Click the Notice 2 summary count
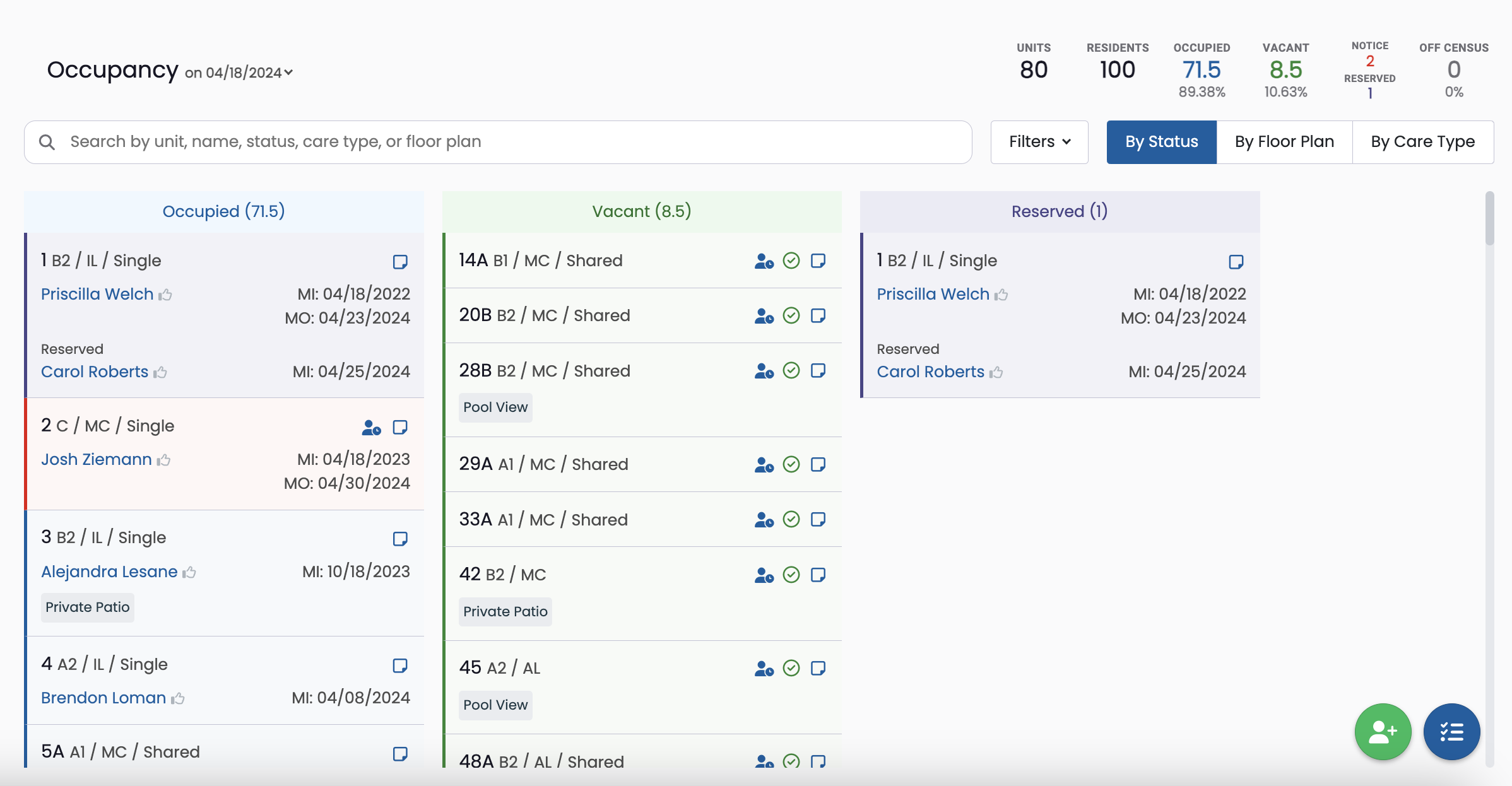 tap(1370, 61)
